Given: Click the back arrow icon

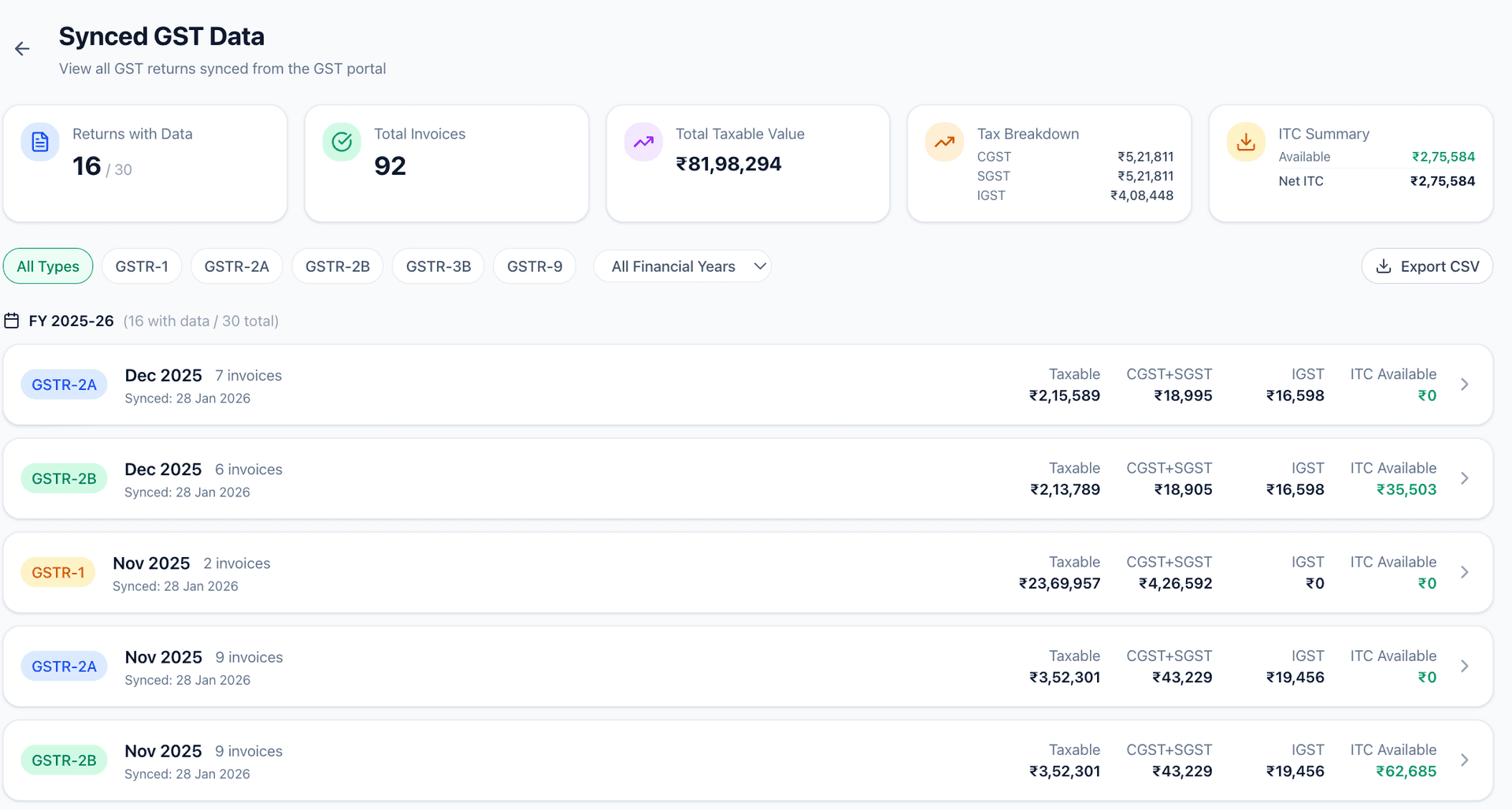Looking at the screenshot, I should [x=22, y=49].
